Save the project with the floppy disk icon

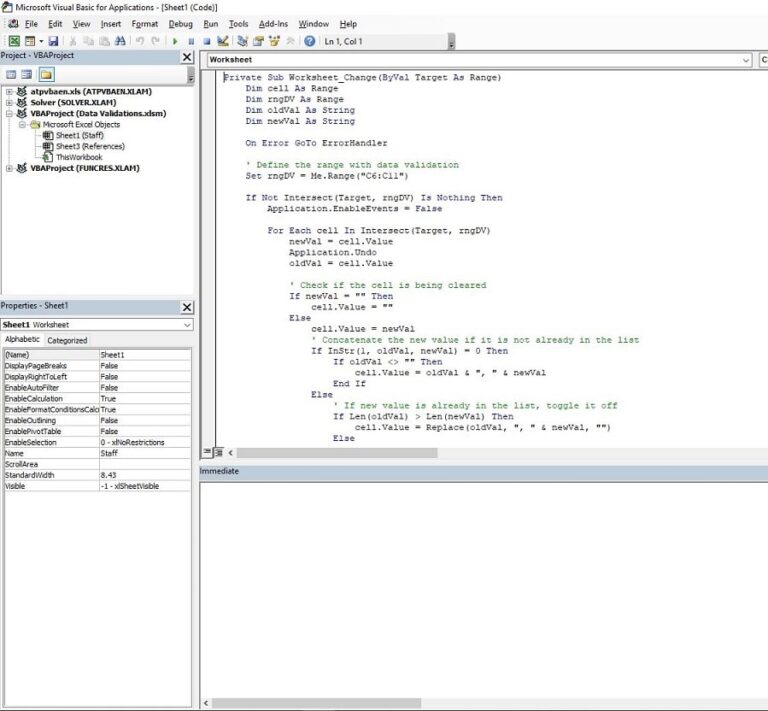(52, 41)
